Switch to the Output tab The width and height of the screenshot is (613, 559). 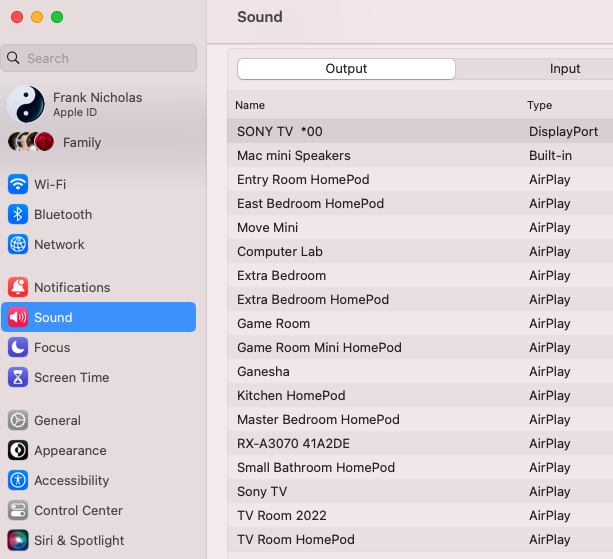pyautogui.click(x=346, y=69)
